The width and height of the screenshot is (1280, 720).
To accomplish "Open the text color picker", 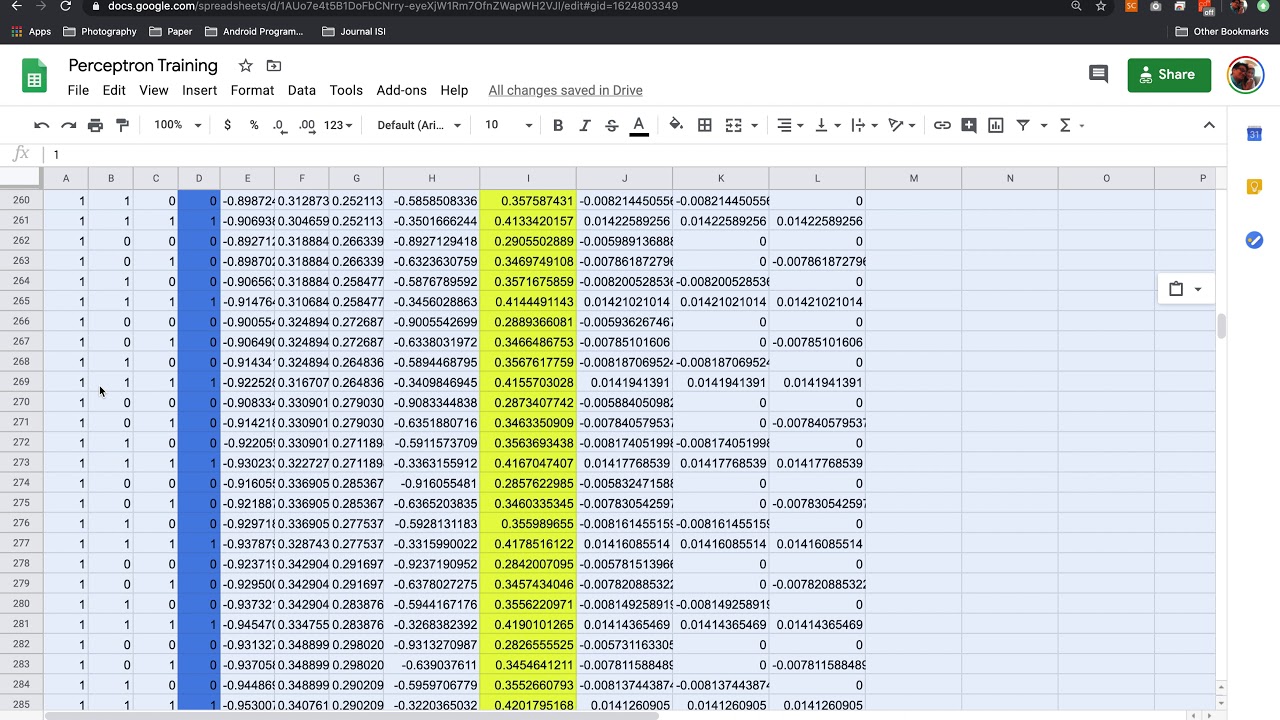I will [x=639, y=125].
